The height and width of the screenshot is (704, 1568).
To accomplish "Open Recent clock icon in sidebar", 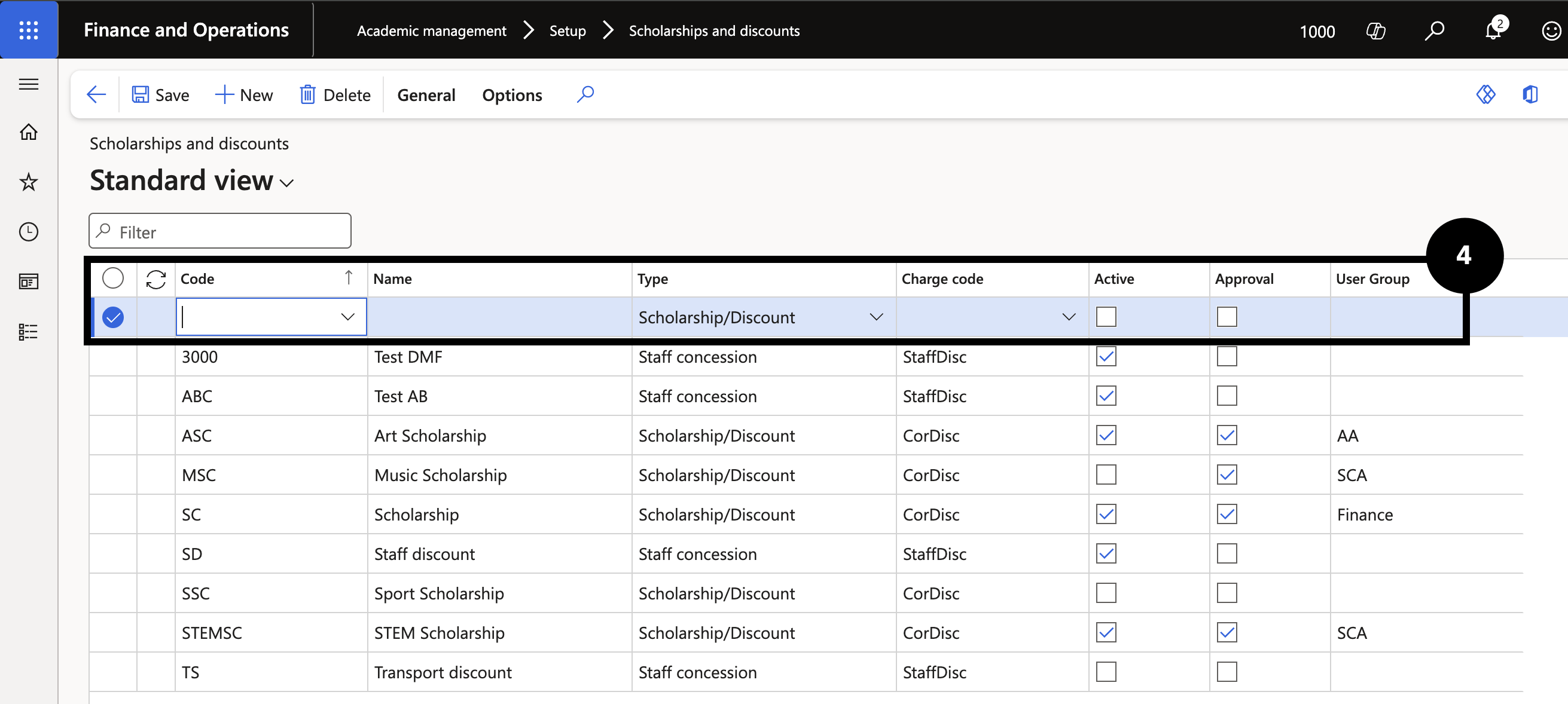I will 29,231.
